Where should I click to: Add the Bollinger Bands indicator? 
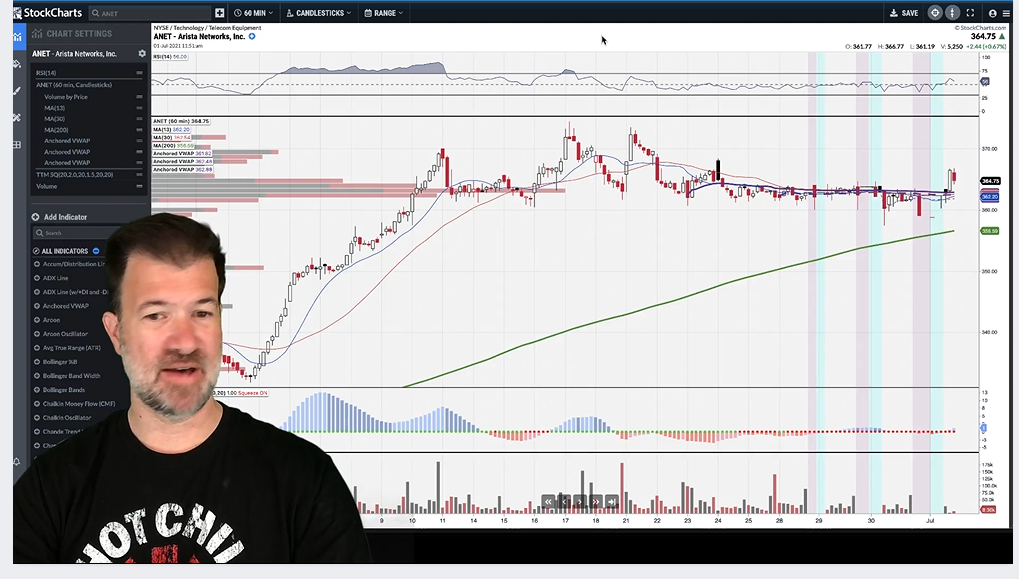click(x=65, y=389)
